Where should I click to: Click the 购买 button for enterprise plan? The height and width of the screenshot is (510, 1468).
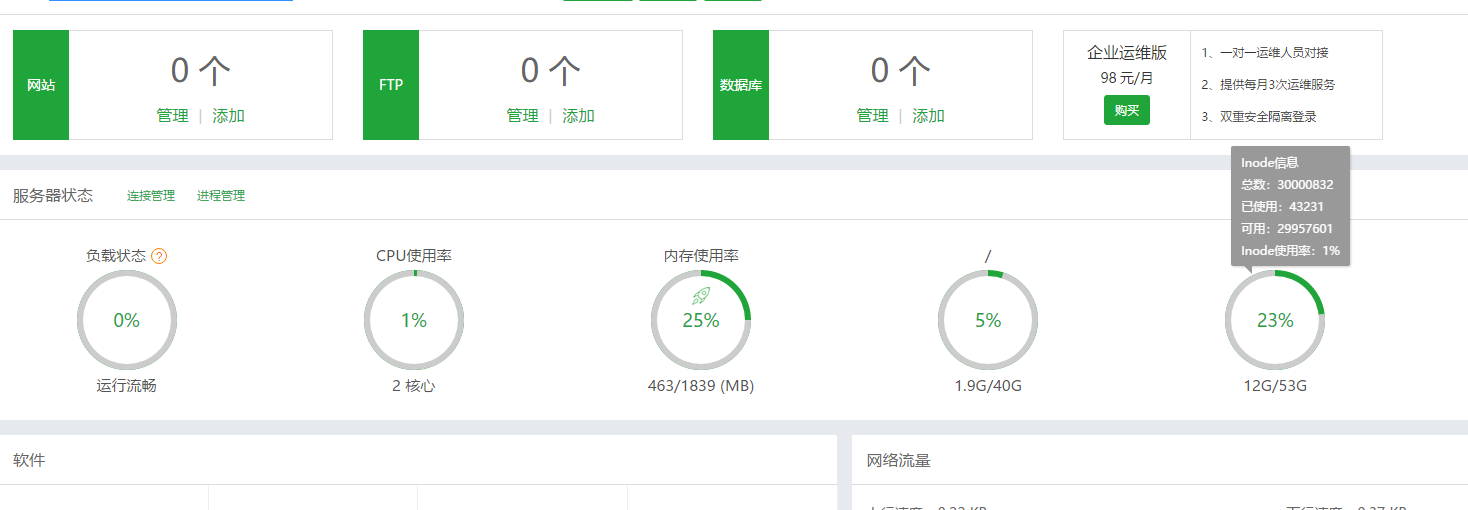coord(1127,110)
